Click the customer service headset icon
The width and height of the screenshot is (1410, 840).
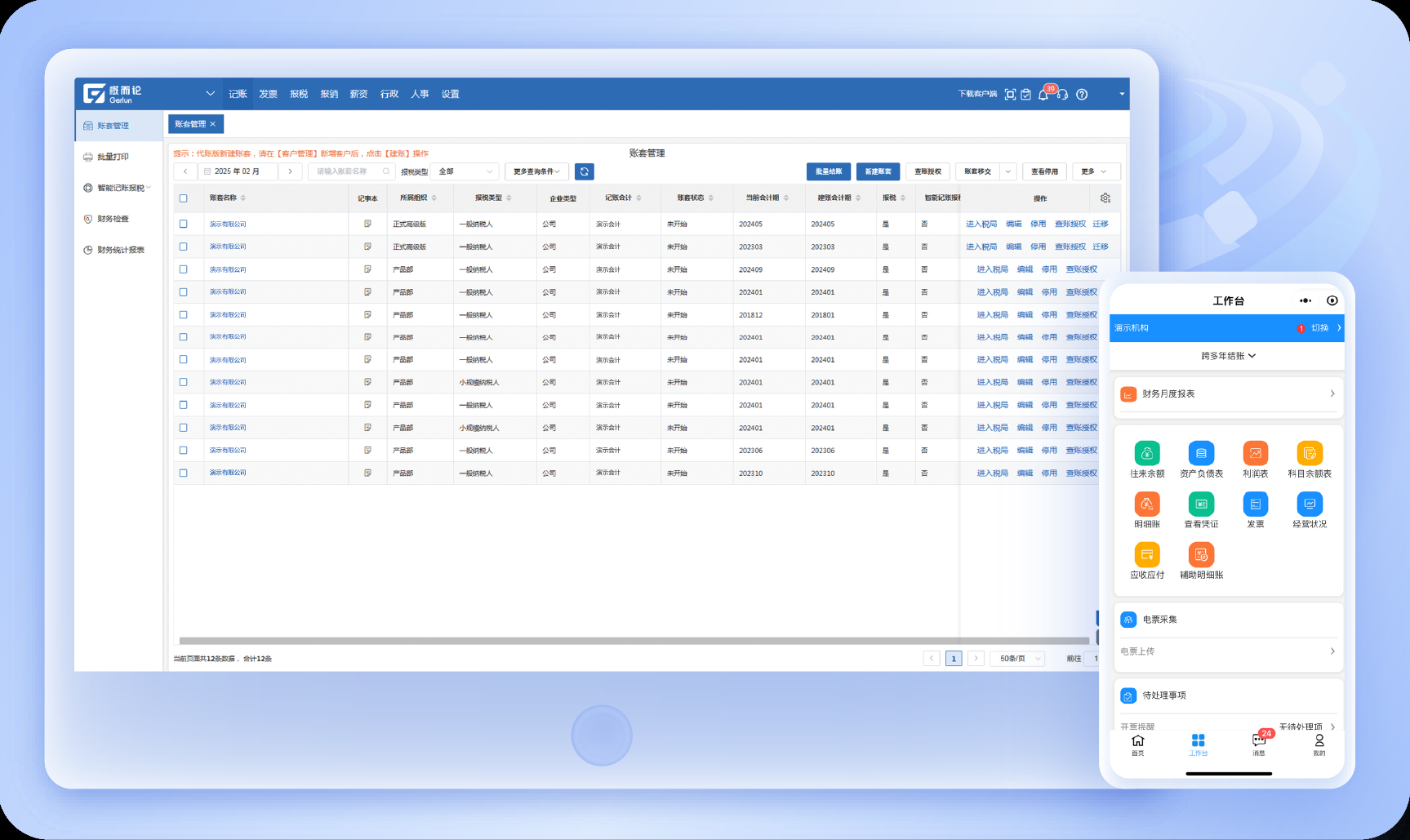click(1062, 95)
